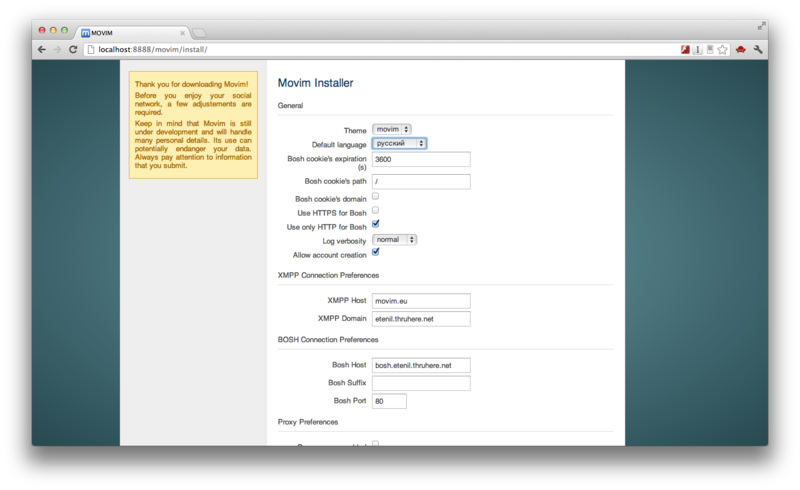Click the red Flash extension icon
Viewport: 800px width, 490px height.
pos(685,50)
